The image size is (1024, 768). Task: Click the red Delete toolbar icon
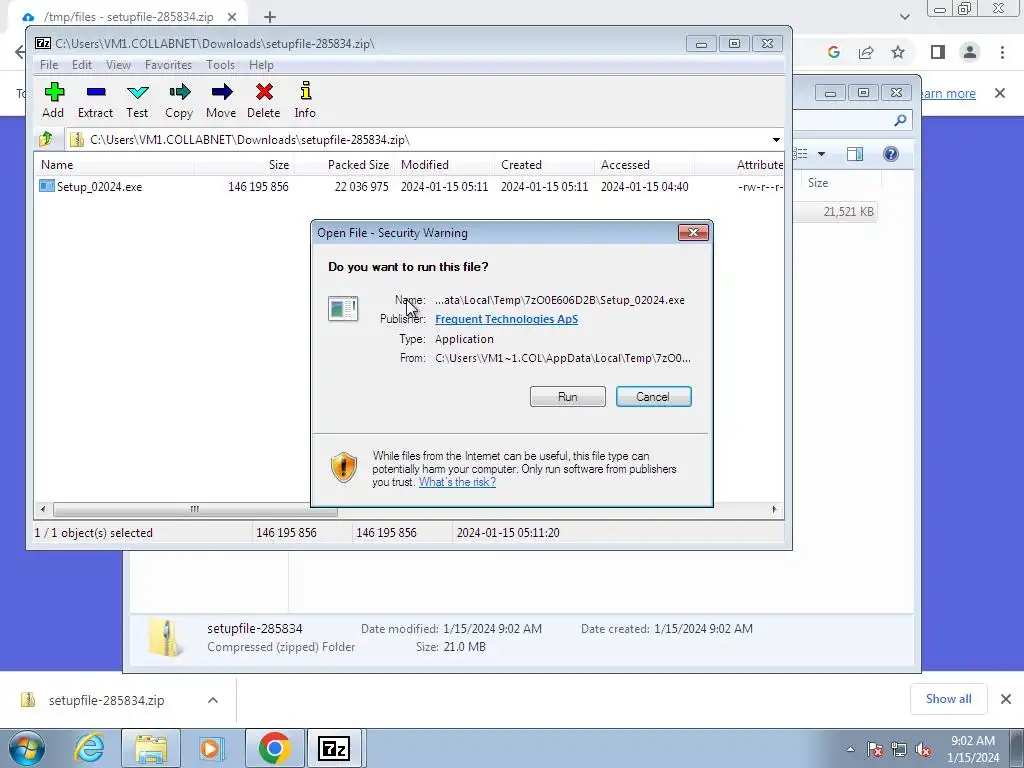tap(264, 100)
